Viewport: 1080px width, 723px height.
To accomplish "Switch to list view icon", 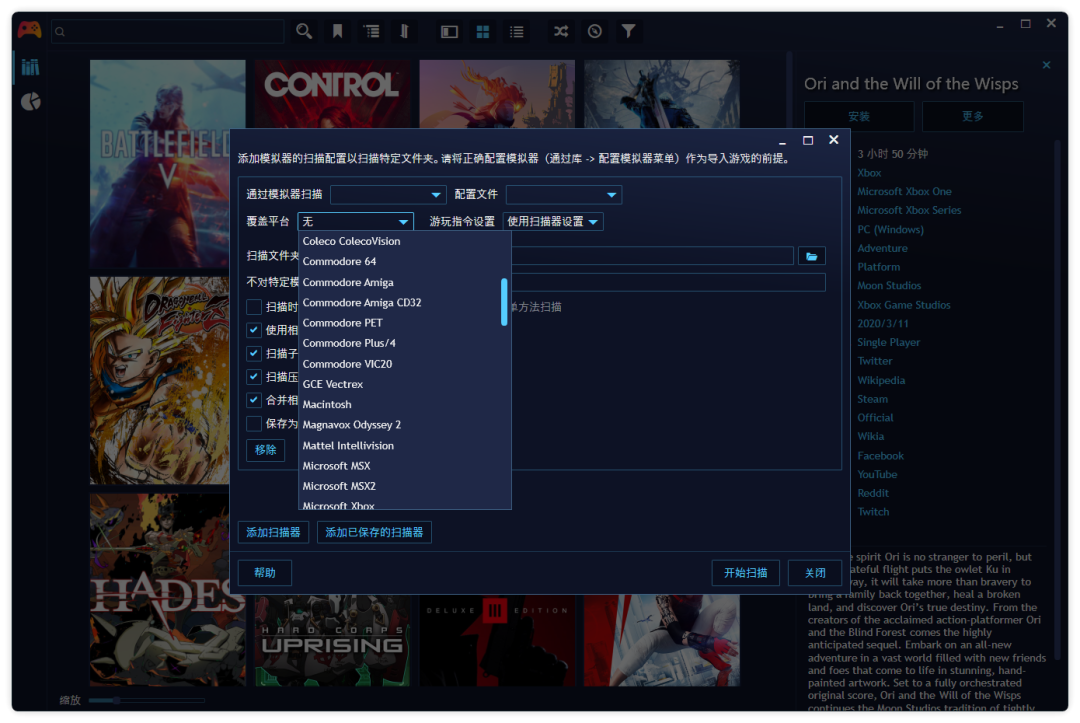I will (x=517, y=32).
